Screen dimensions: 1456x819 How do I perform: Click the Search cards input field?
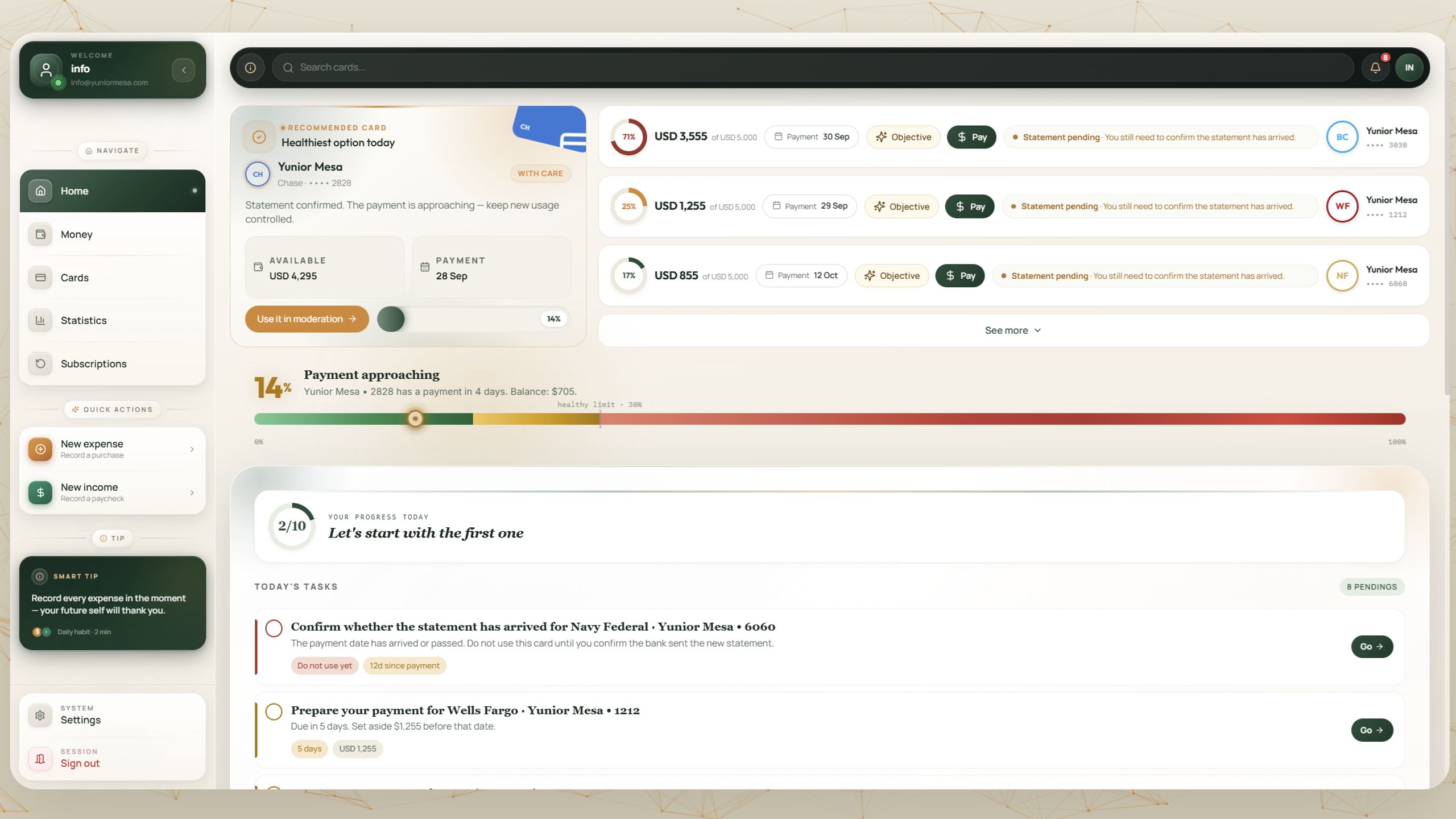(813, 68)
